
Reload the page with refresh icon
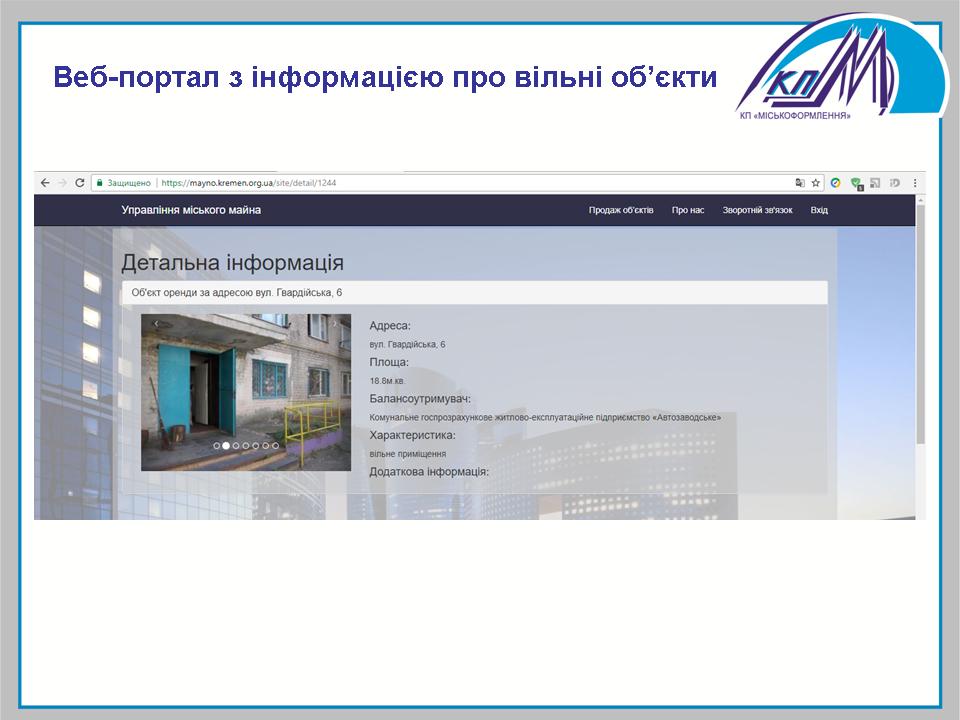pyautogui.click(x=80, y=183)
